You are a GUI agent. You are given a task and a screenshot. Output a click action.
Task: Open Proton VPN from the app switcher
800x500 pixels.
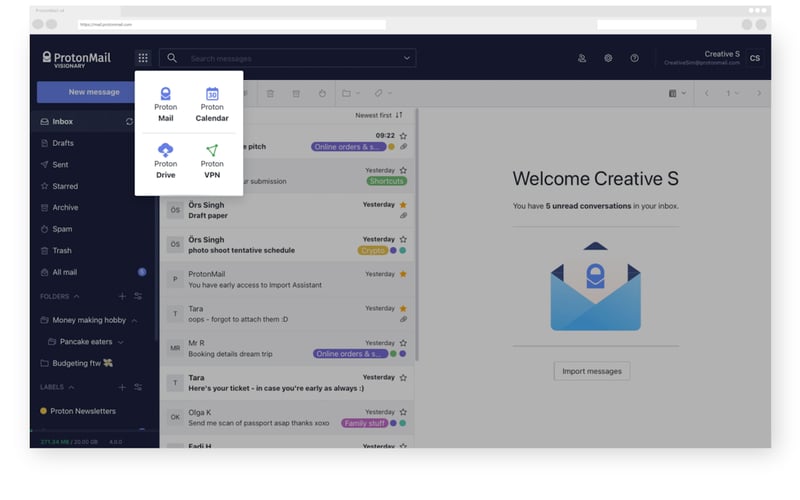pyautogui.click(x=212, y=161)
